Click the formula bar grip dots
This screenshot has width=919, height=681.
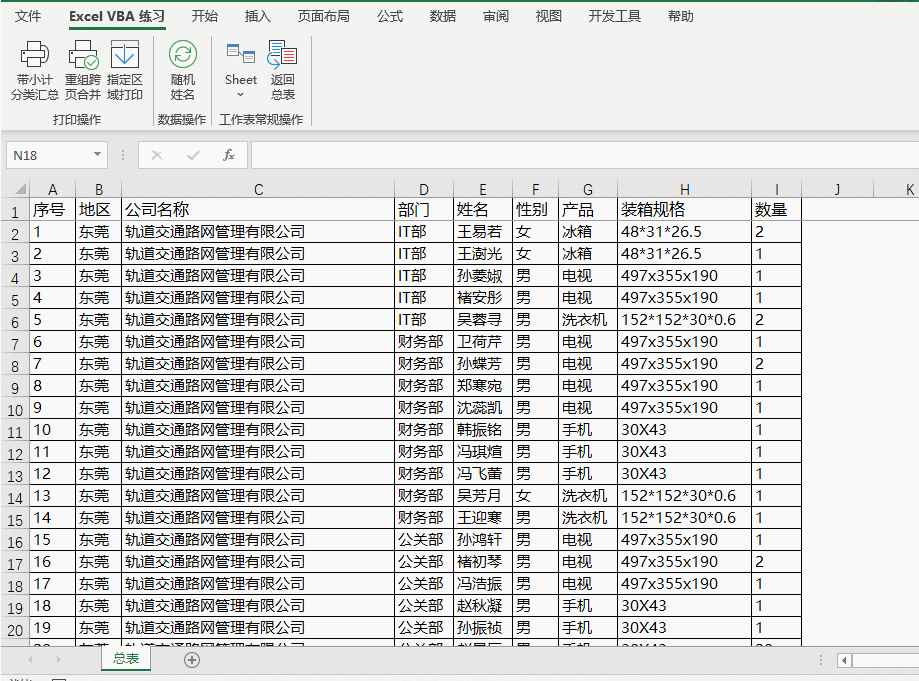[122, 155]
